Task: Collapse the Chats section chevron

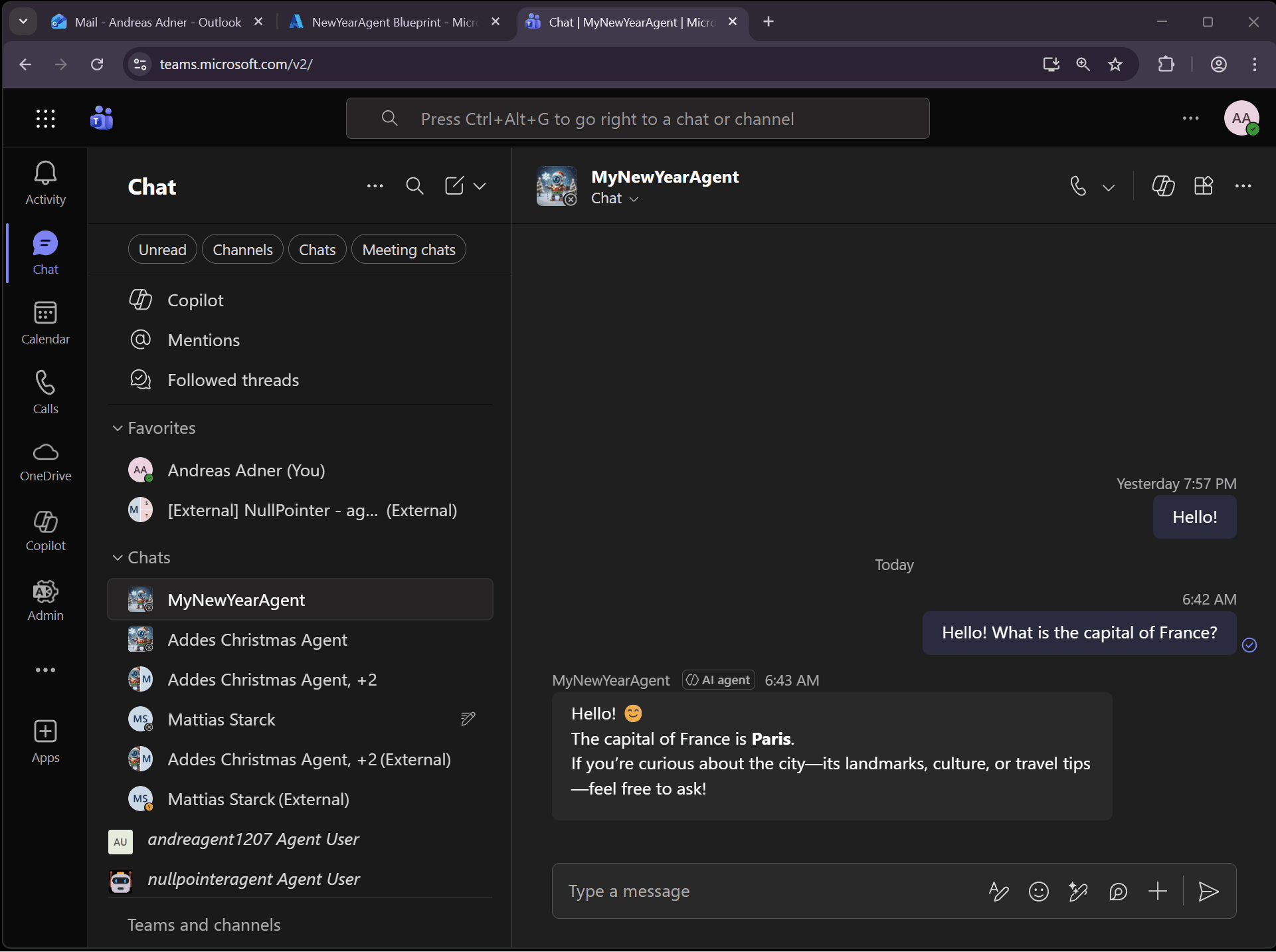Action: click(x=118, y=557)
